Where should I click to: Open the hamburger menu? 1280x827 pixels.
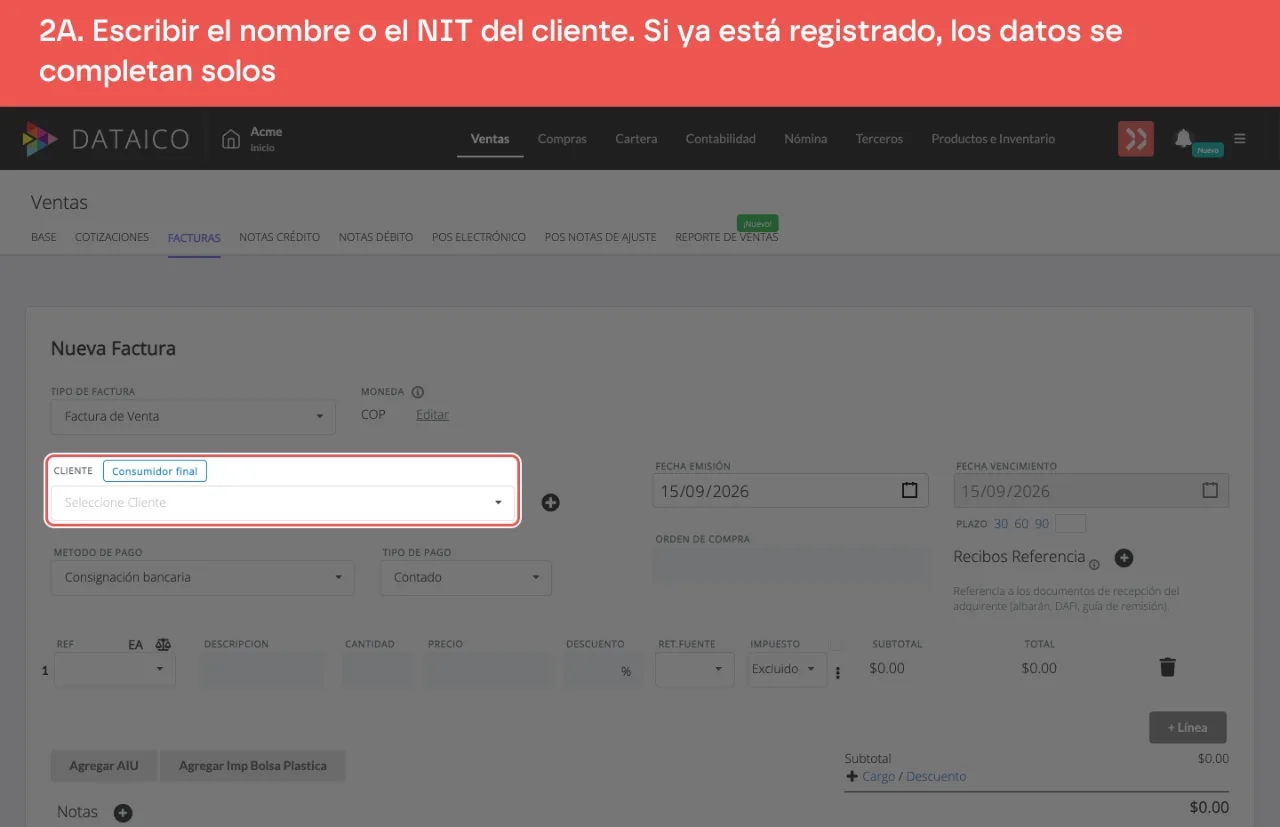click(x=1240, y=139)
